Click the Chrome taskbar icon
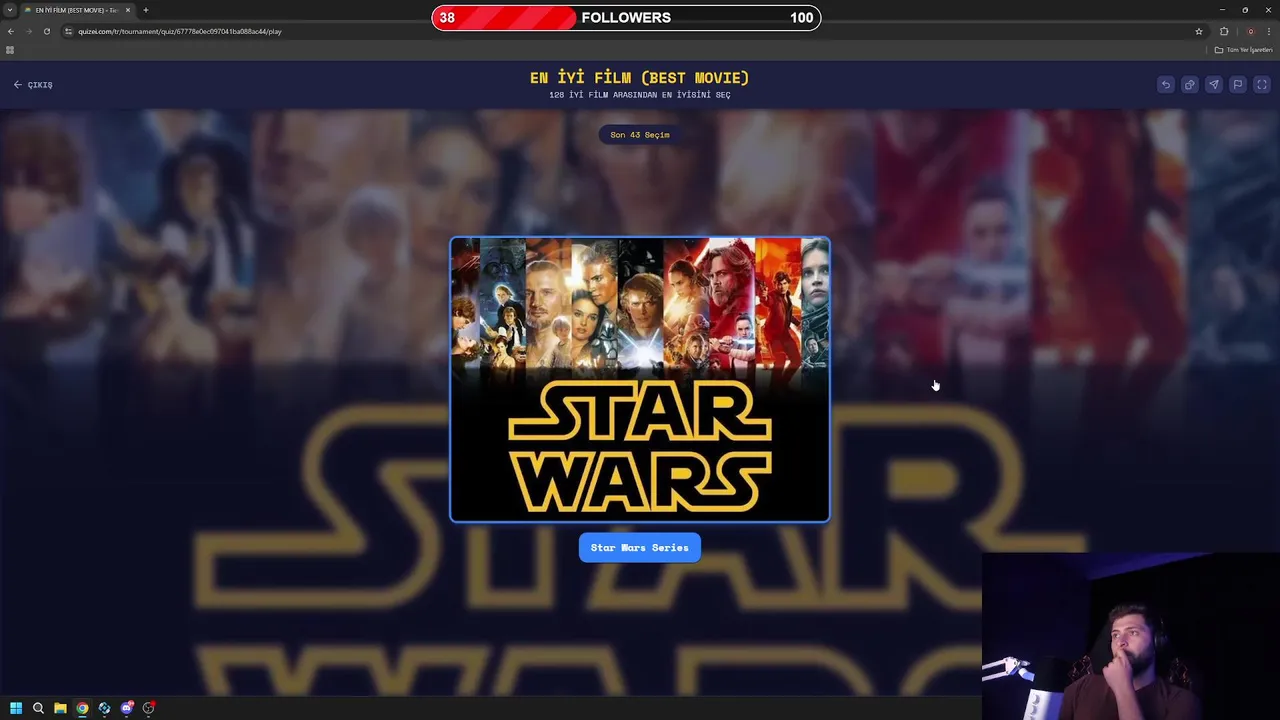The height and width of the screenshot is (720, 1280). click(x=82, y=708)
